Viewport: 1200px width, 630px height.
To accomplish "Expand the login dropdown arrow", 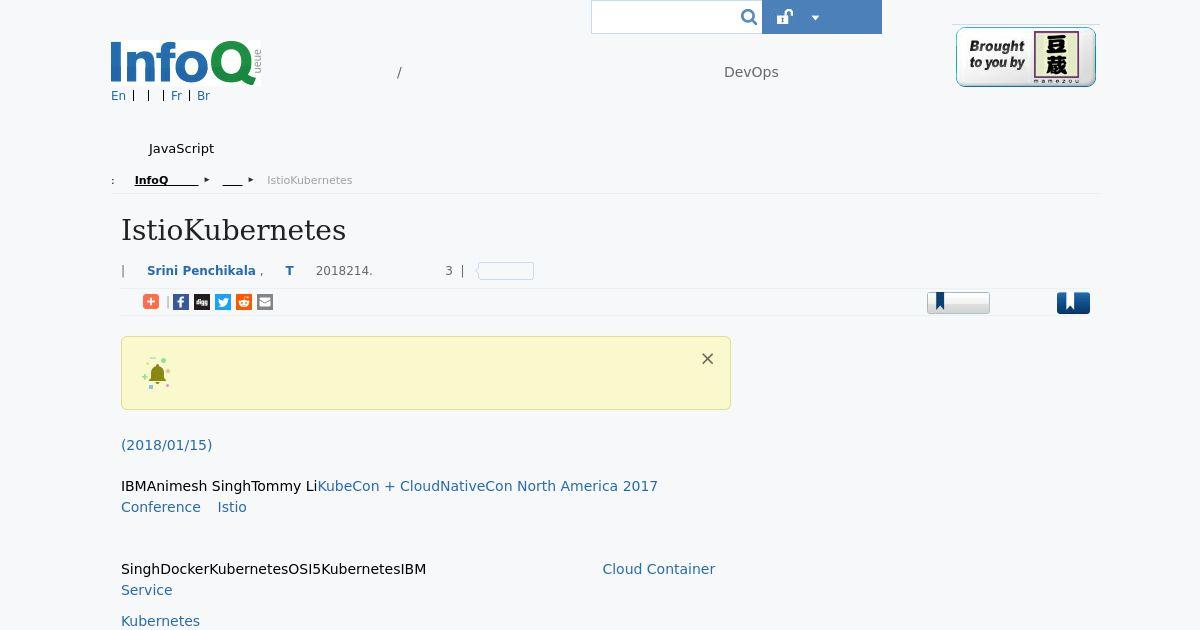I will coord(815,17).
